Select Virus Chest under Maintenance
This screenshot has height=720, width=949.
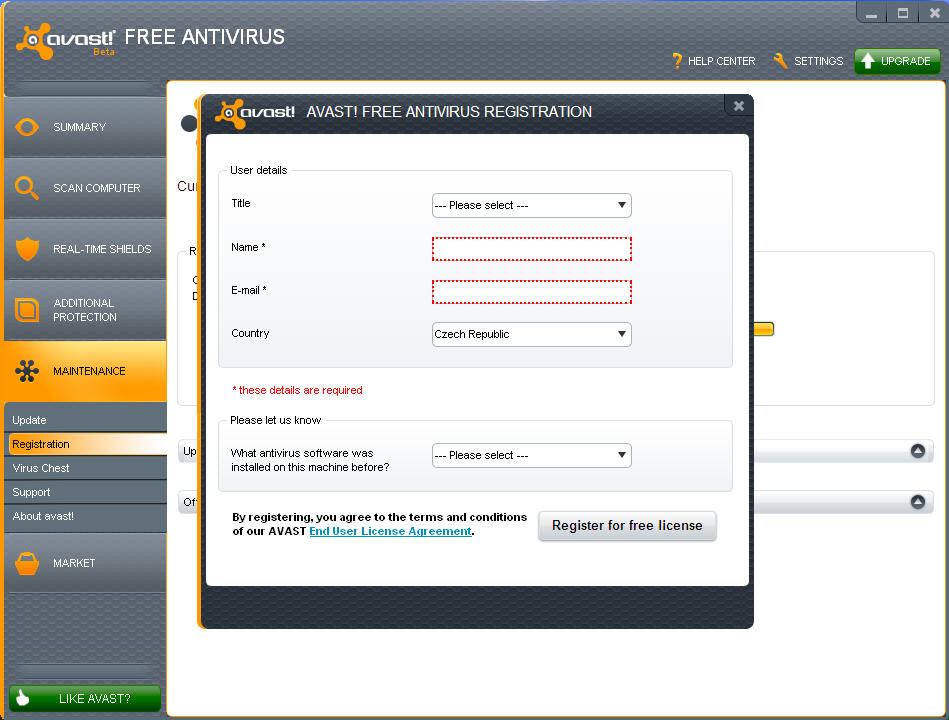[x=85, y=468]
